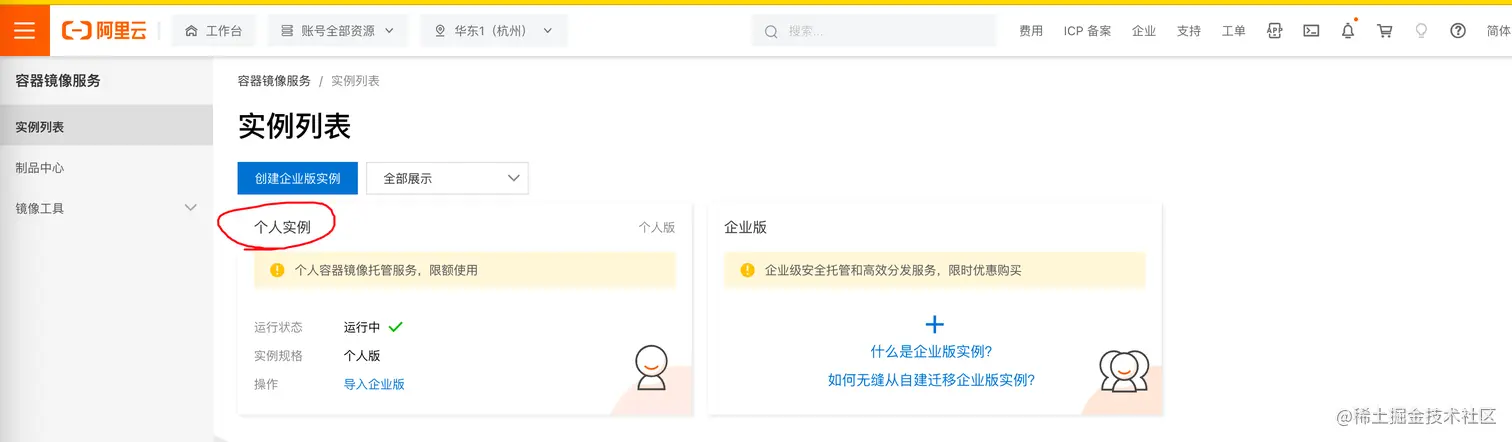1512x442 pixels.
Task: Launch Cloud Shell terminal icon
Action: coord(1311,31)
